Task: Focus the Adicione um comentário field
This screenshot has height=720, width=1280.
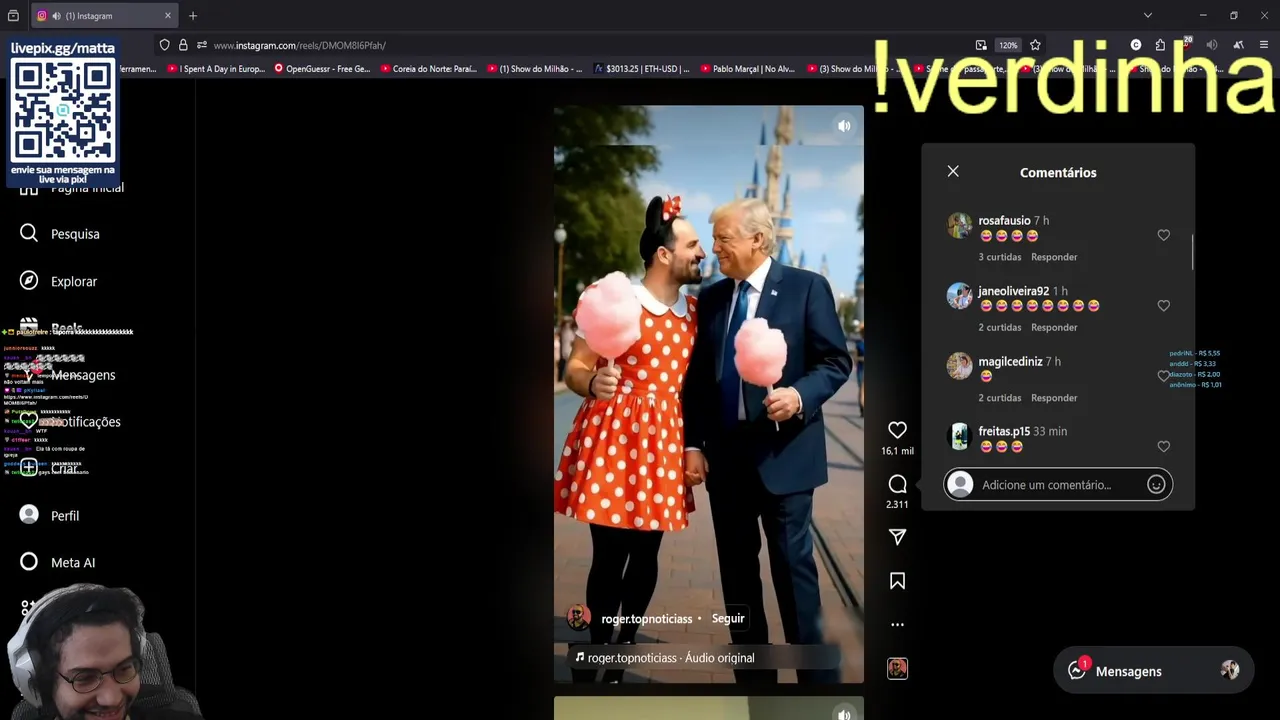Action: pos(1058,485)
